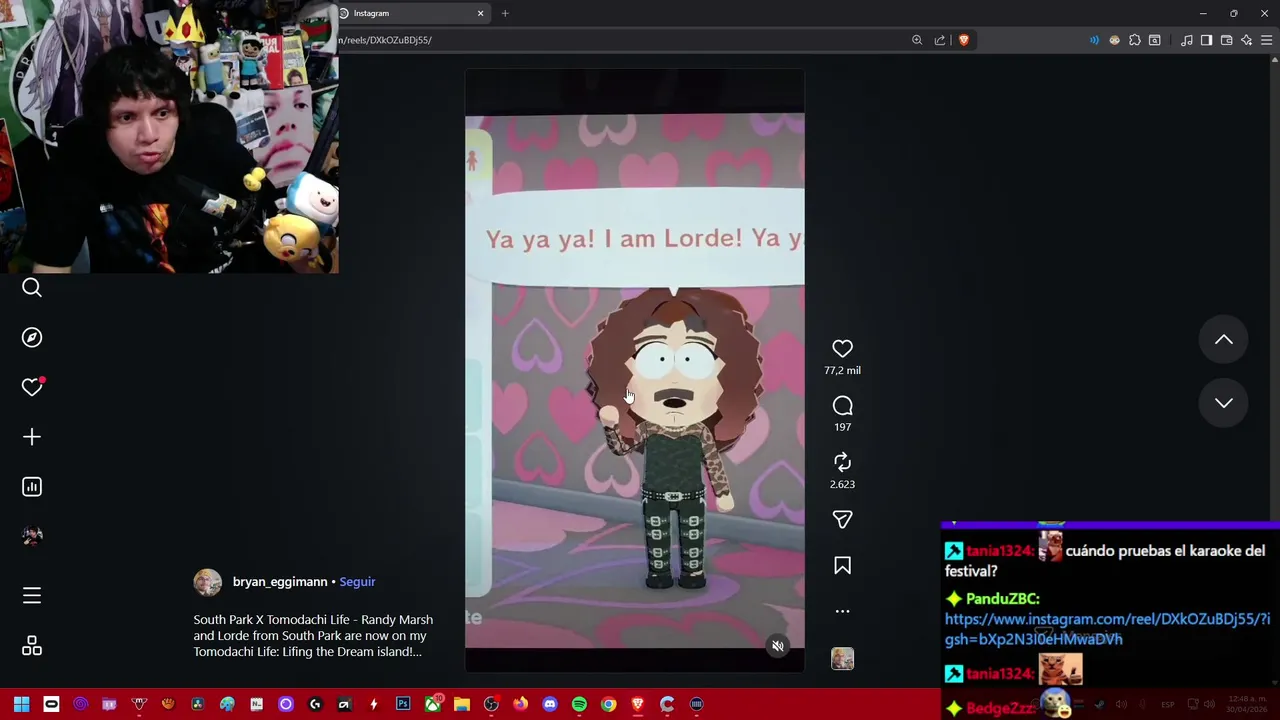Open the Windows Start button
This screenshot has height=720, width=1280.
21,704
